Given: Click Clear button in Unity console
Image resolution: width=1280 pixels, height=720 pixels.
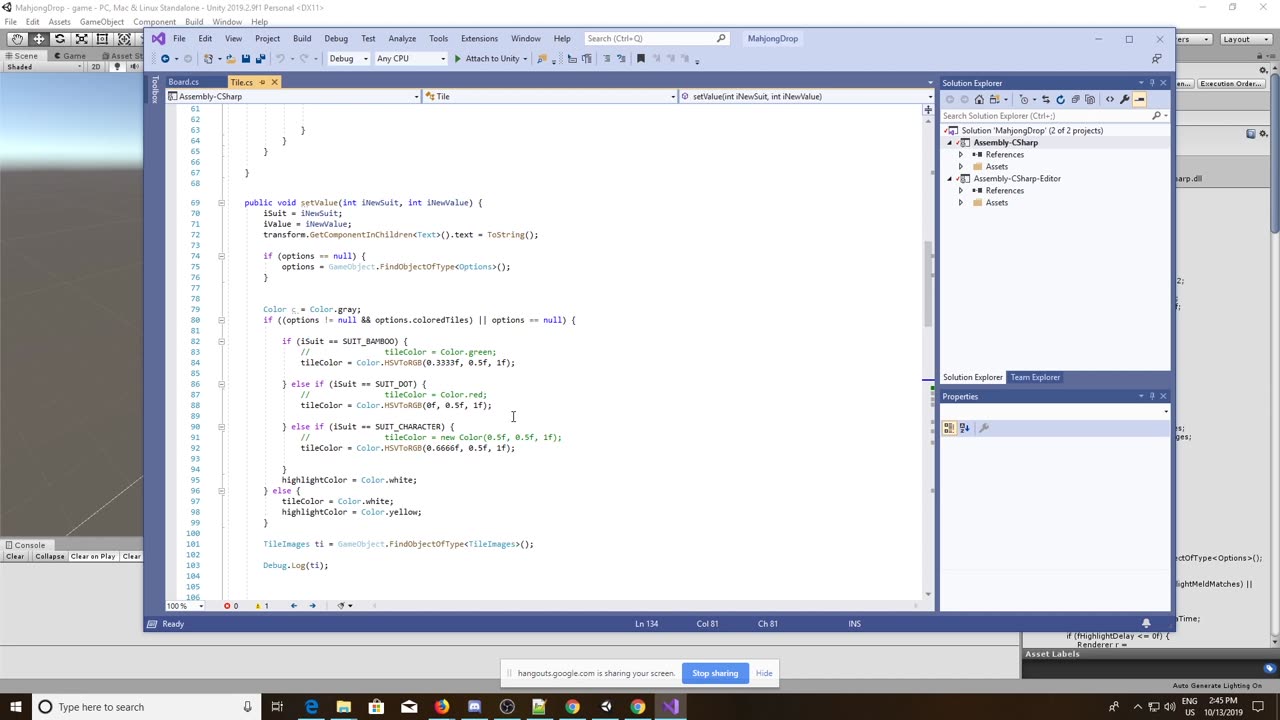Looking at the screenshot, I should [15, 556].
